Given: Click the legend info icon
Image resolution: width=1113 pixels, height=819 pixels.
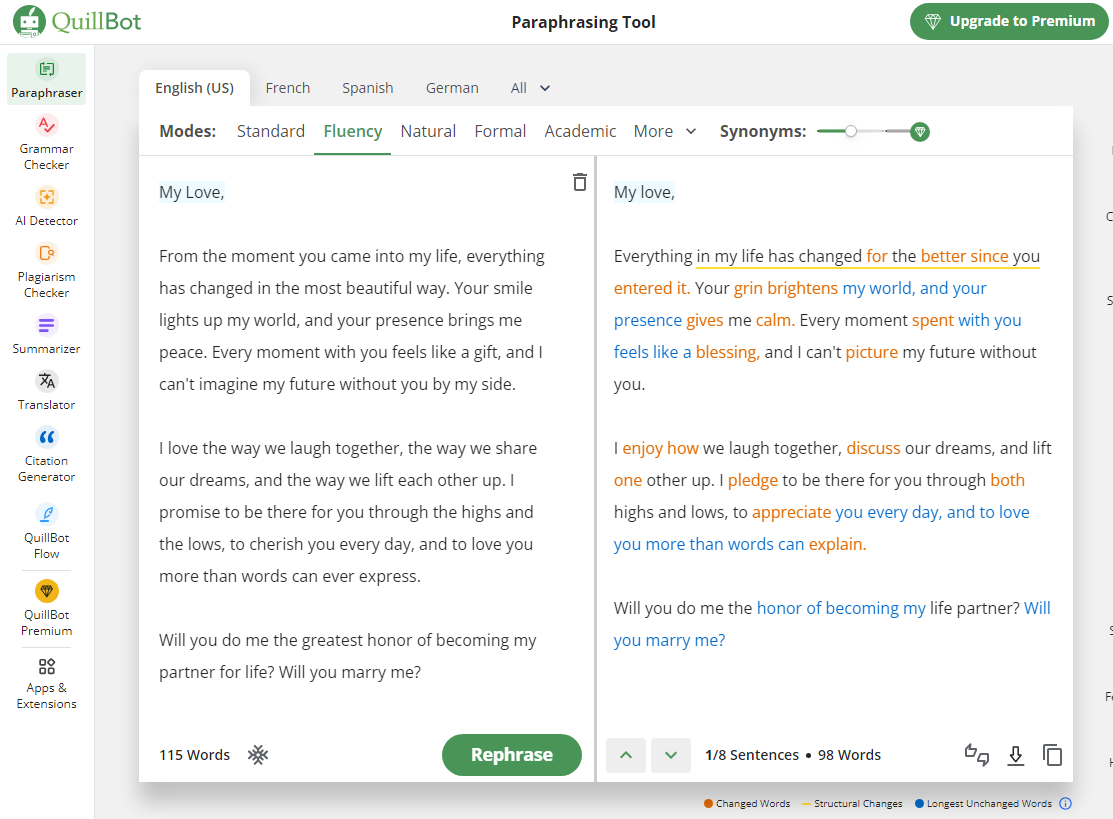Looking at the screenshot, I should 1065,803.
